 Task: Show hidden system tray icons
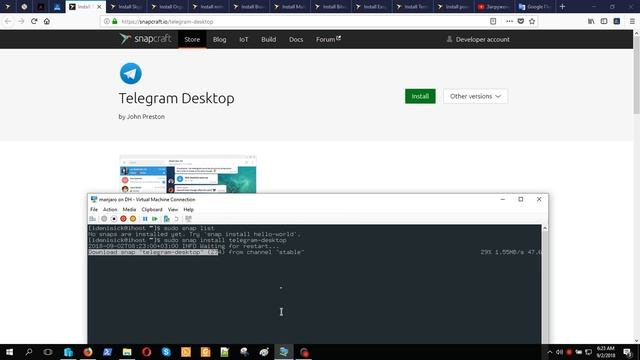(x=550, y=352)
